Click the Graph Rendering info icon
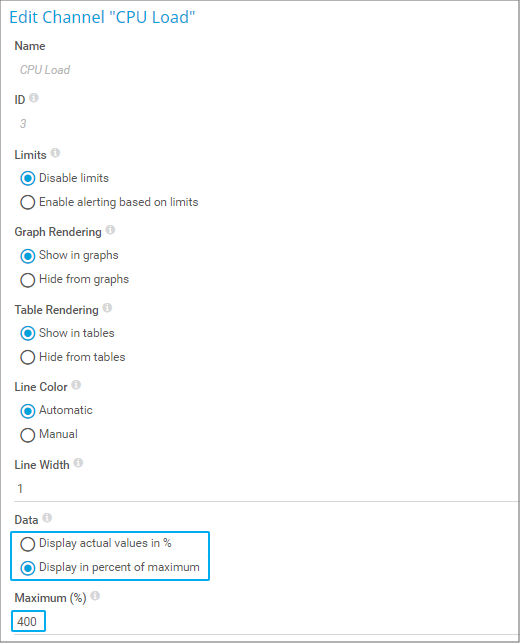This screenshot has width=520, height=643. click(110, 230)
